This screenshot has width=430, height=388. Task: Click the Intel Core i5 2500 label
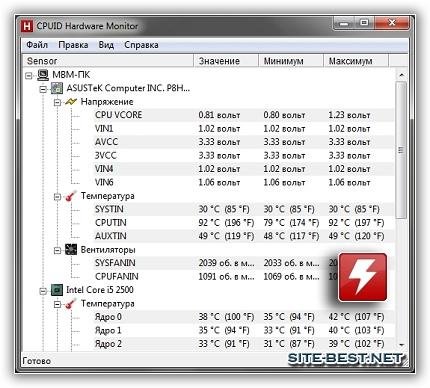(x=100, y=290)
